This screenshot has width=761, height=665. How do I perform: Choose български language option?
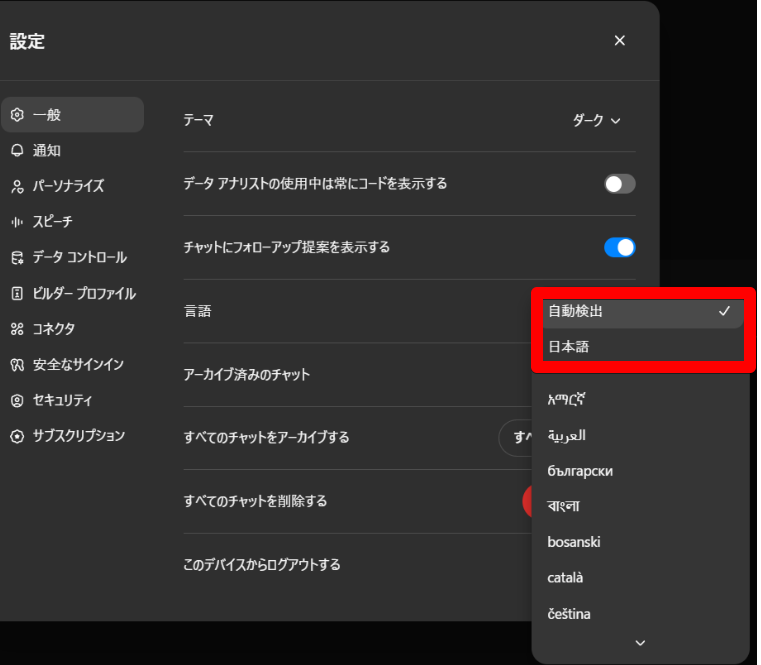click(x=641, y=471)
